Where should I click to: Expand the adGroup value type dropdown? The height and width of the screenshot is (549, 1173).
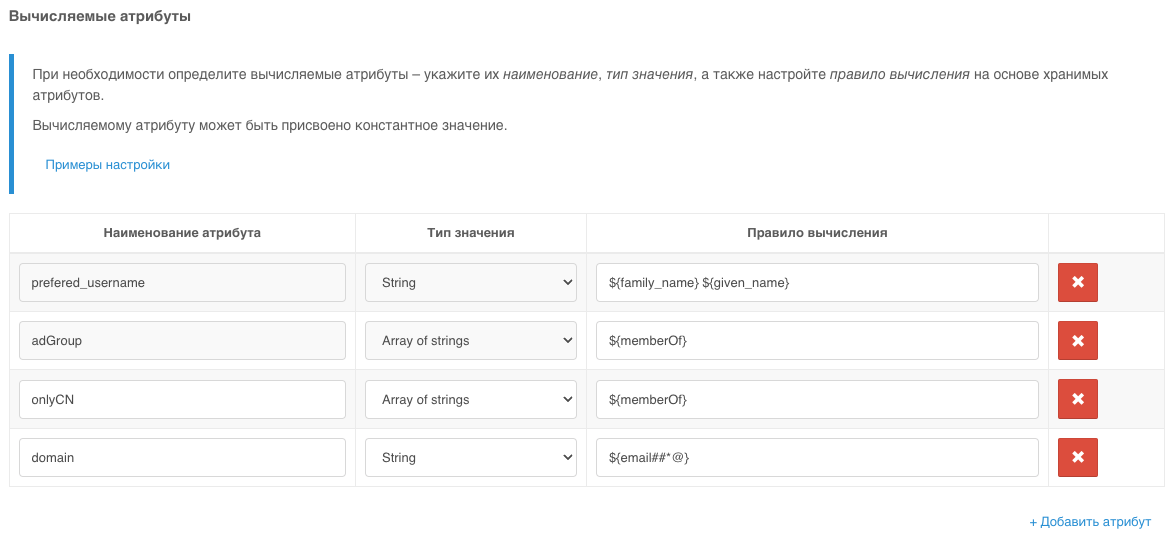pos(470,340)
